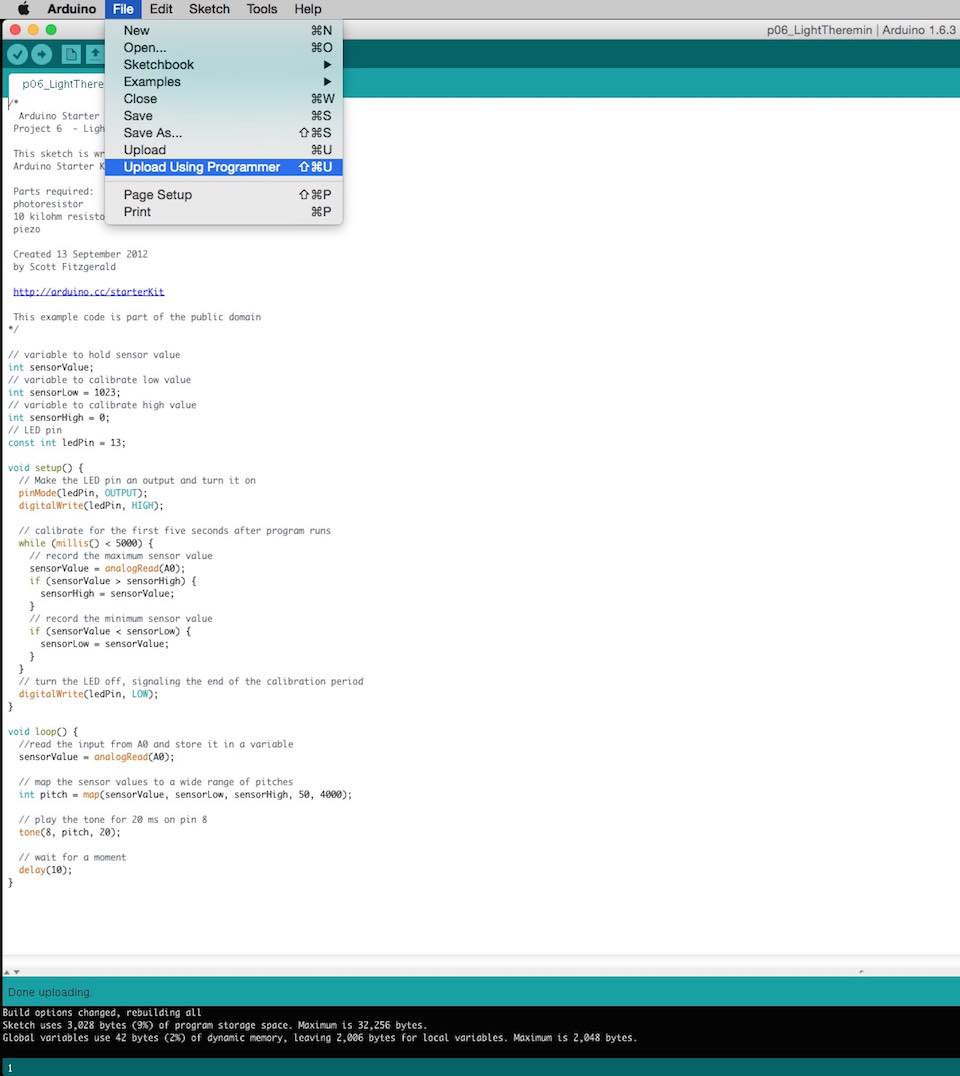
Task: Click the red close window button
Action: pos(15,30)
